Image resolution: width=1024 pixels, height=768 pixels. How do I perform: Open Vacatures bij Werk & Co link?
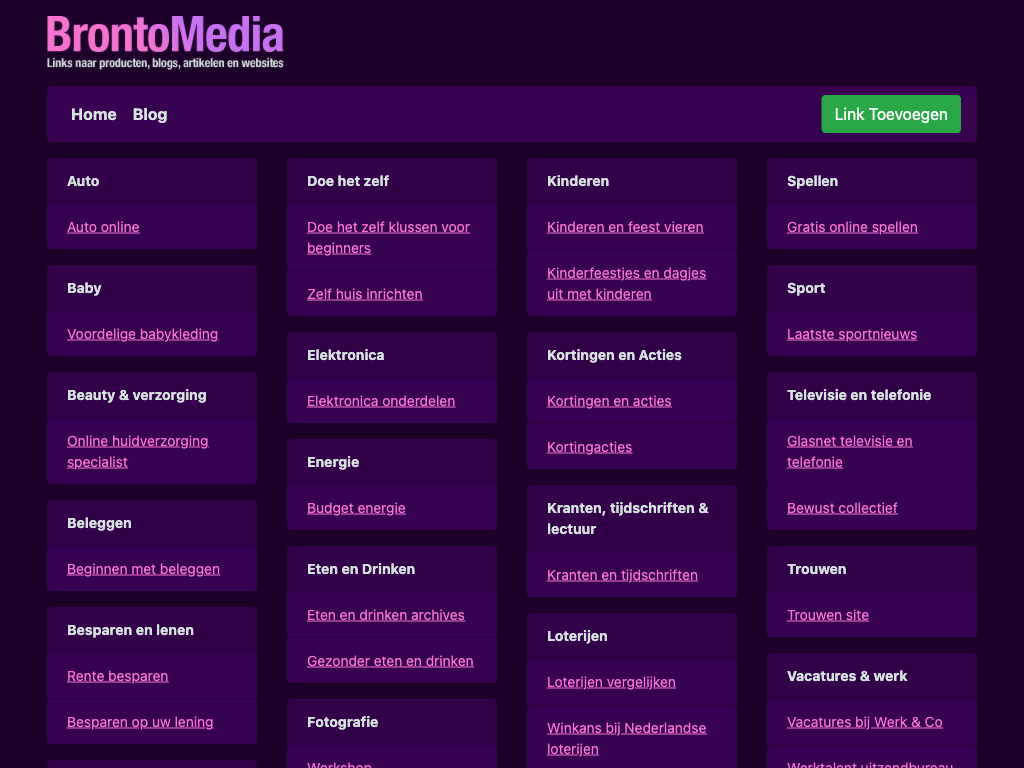864,722
